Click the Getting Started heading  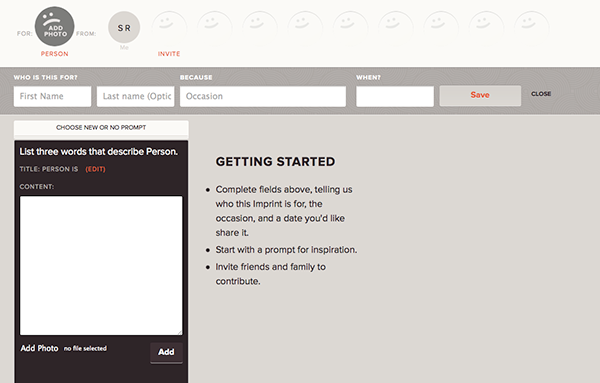click(275, 162)
